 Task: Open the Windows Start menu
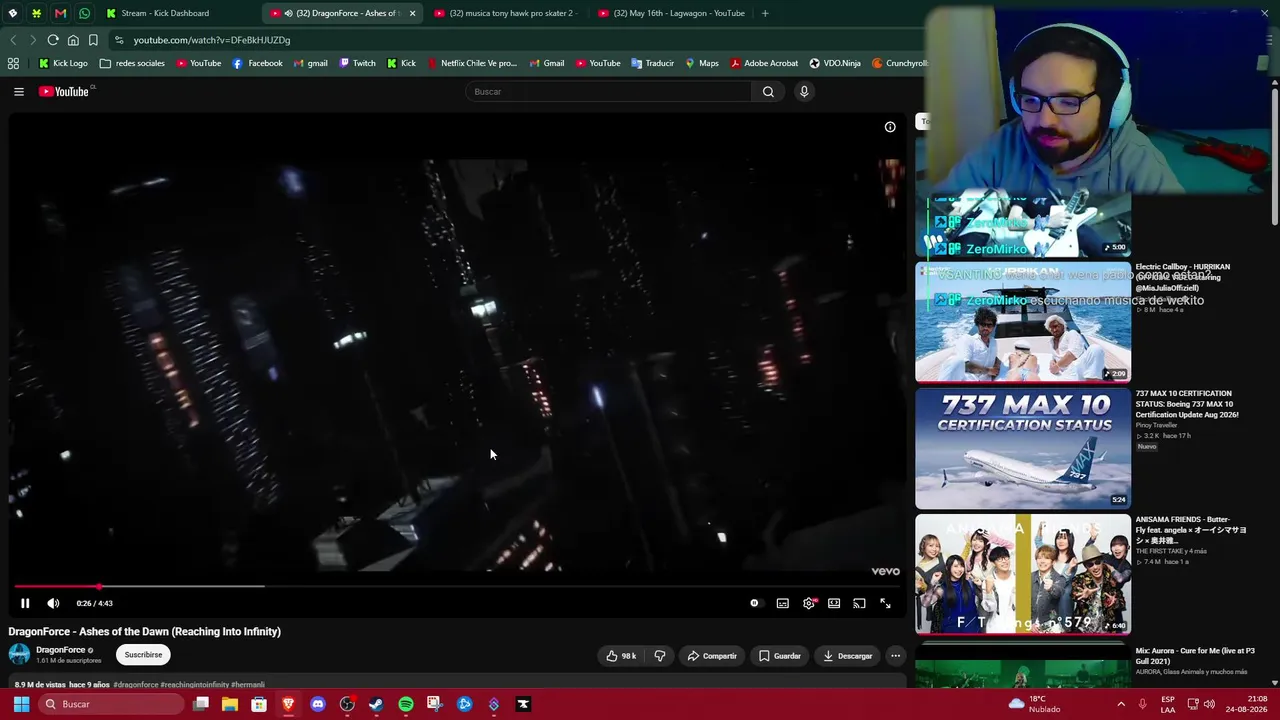(21, 704)
